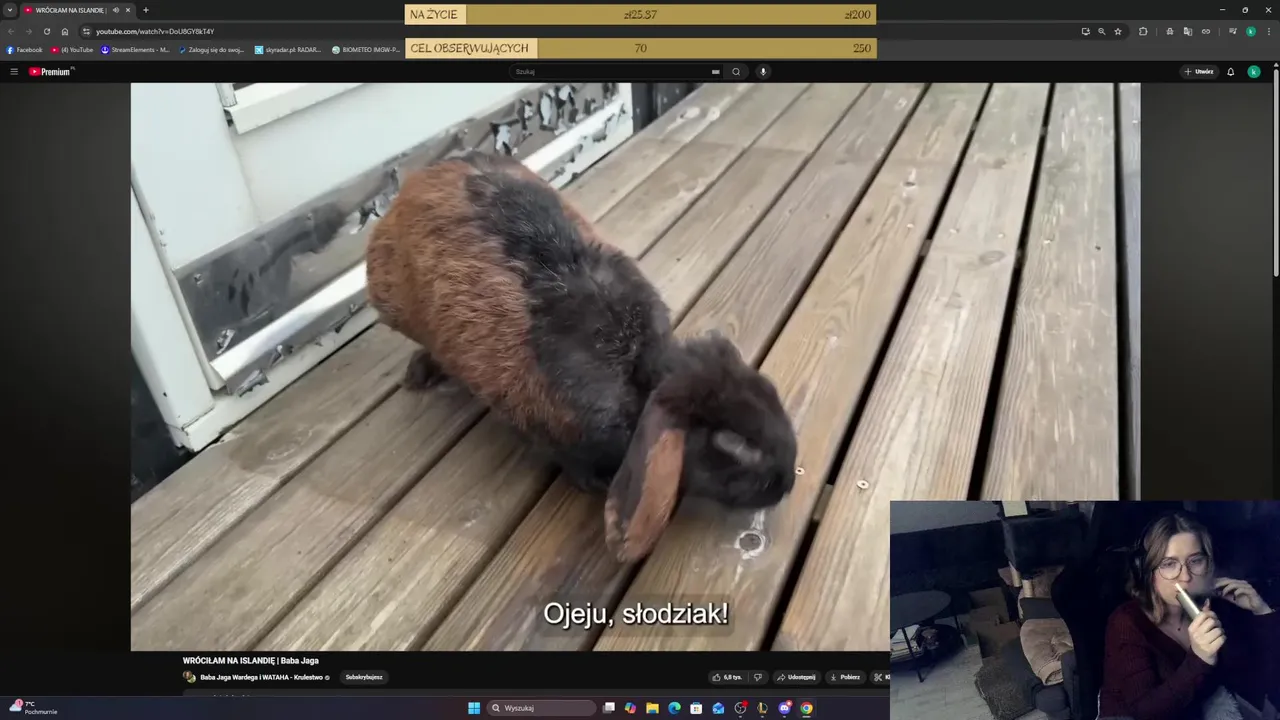Image resolution: width=1280 pixels, height=720 pixels.
Task: Launch Microsoft Edge from the taskbar
Action: tap(674, 708)
